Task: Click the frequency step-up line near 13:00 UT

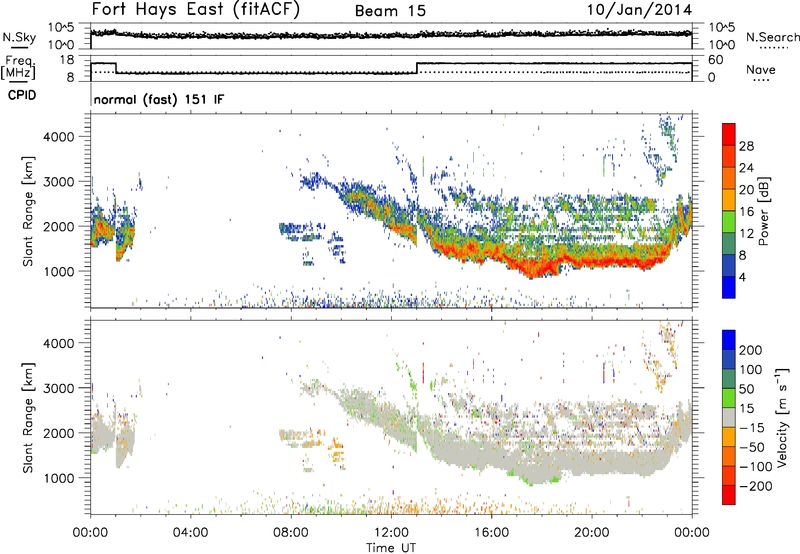Action: (417, 68)
